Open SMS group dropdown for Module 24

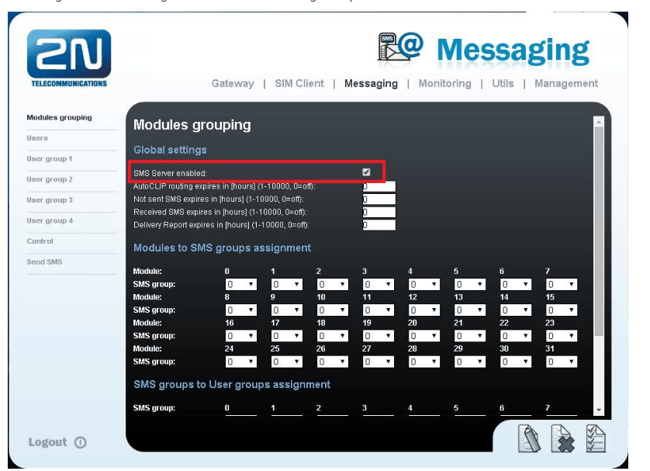click(x=241, y=362)
